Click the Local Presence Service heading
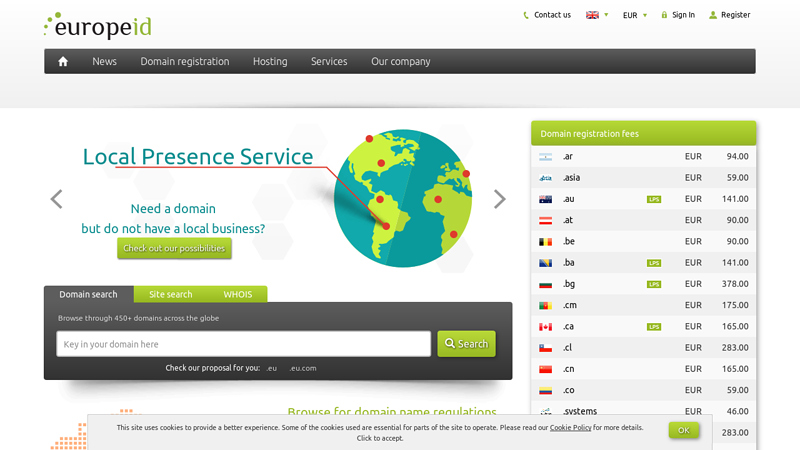The width and height of the screenshot is (800, 450). (198, 157)
